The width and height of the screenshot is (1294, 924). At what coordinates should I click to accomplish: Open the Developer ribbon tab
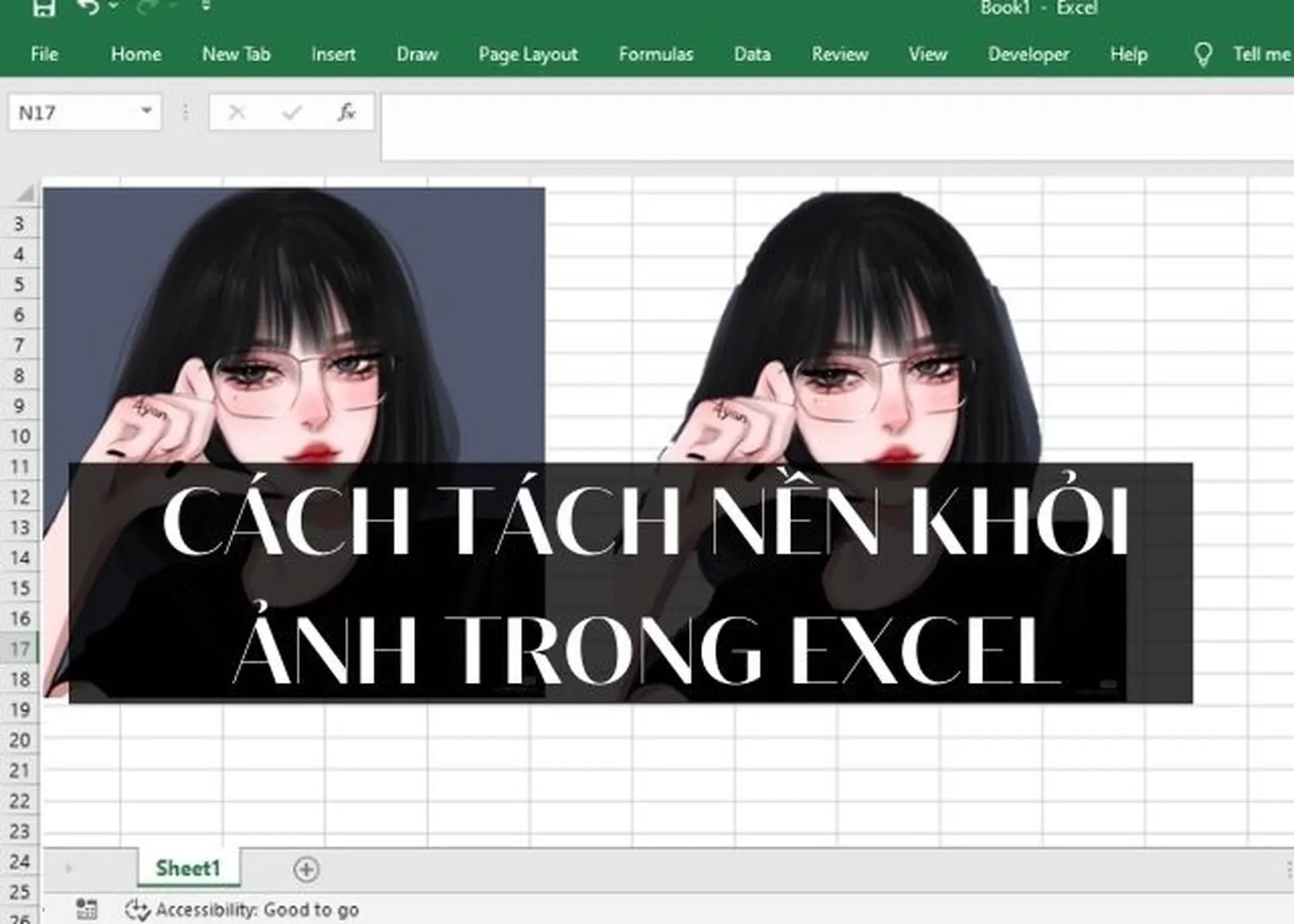coord(1027,54)
